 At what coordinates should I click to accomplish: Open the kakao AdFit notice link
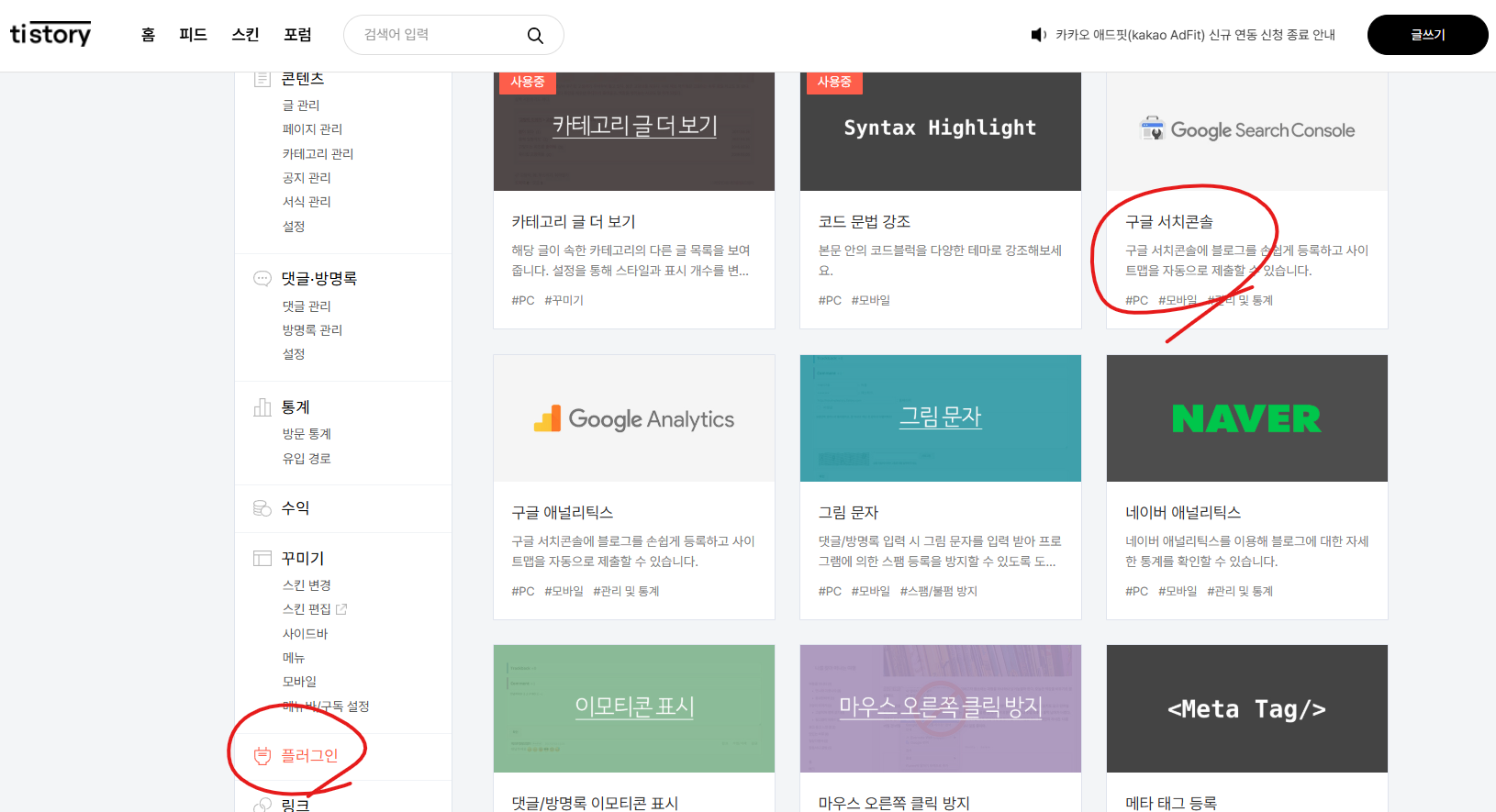click(x=1195, y=35)
